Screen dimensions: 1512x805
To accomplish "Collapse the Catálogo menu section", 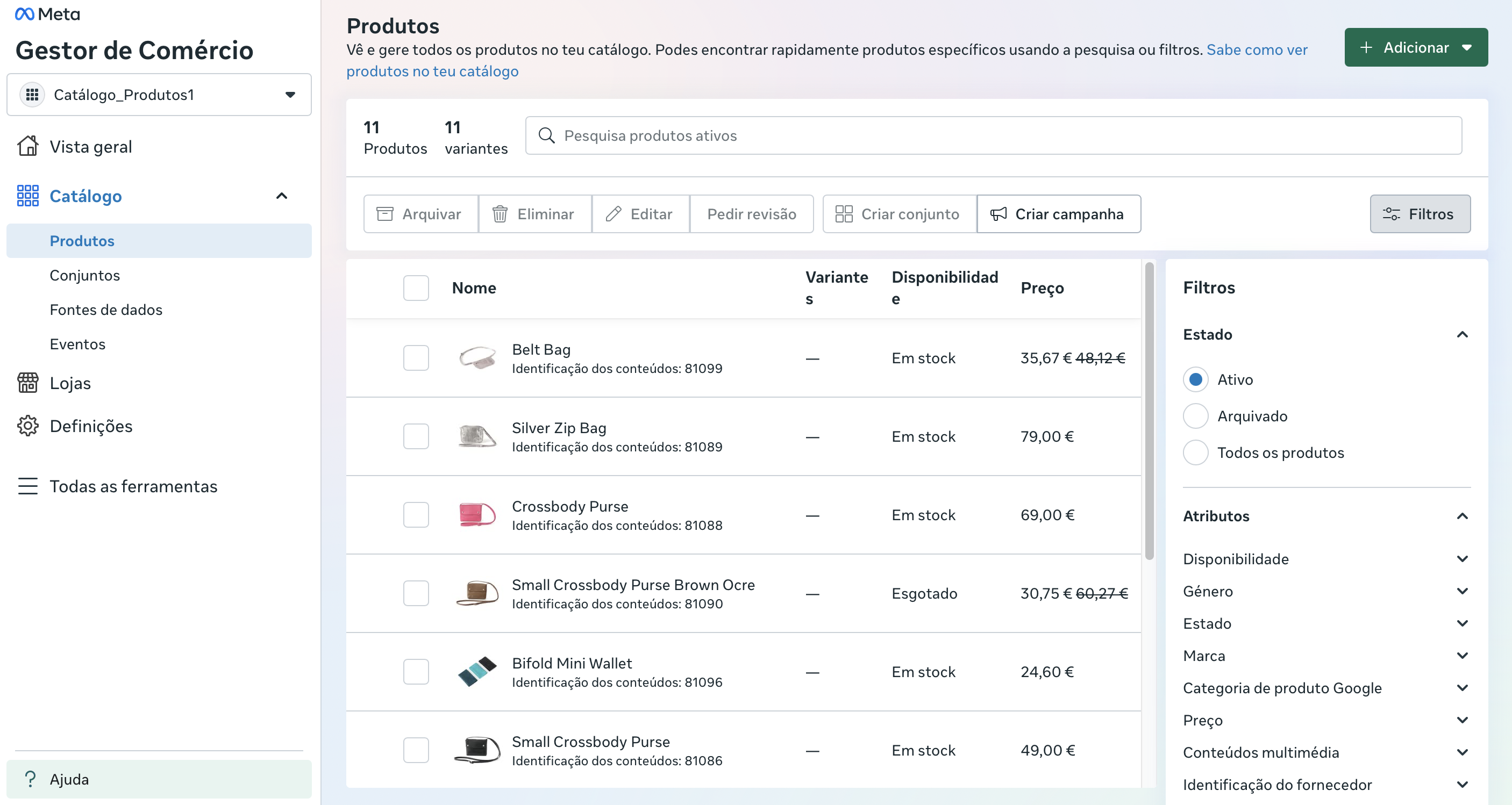I will [x=282, y=196].
